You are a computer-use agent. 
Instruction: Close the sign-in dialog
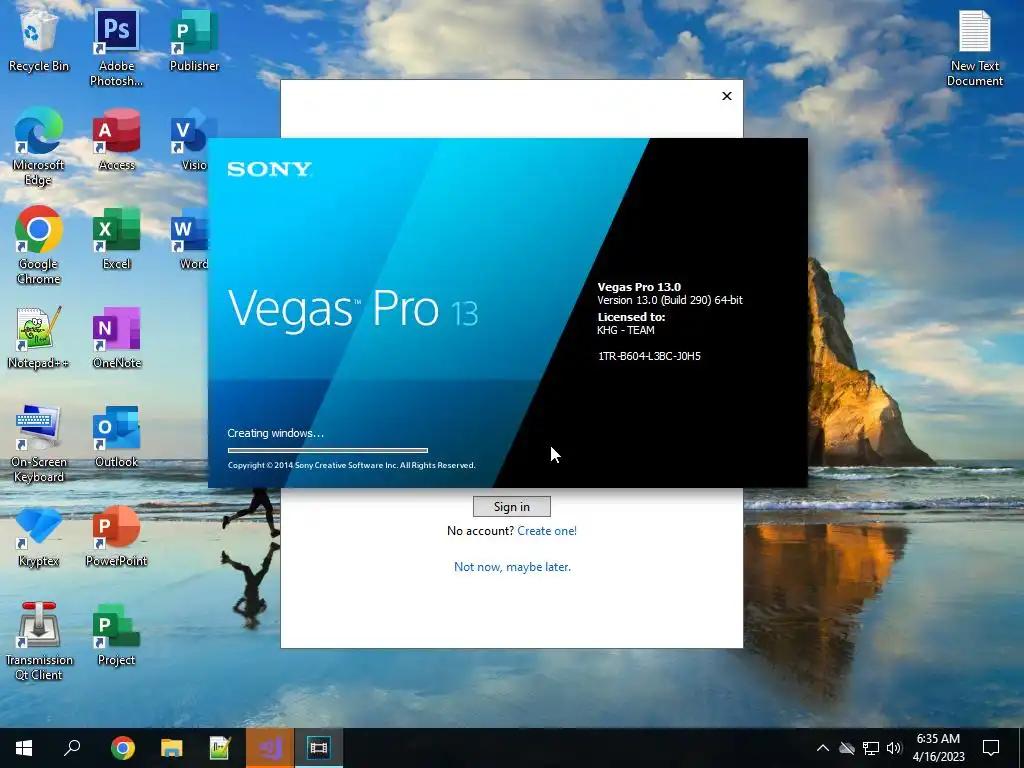point(727,96)
